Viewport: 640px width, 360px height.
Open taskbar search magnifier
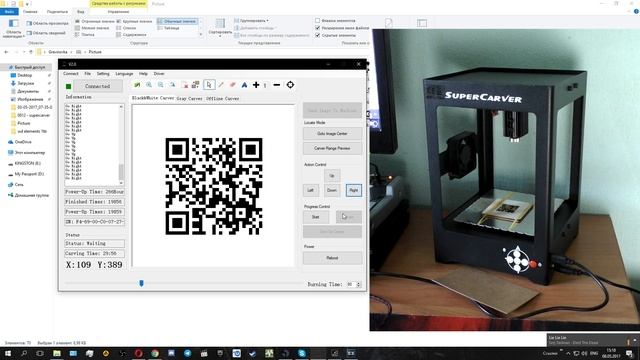[24, 353]
